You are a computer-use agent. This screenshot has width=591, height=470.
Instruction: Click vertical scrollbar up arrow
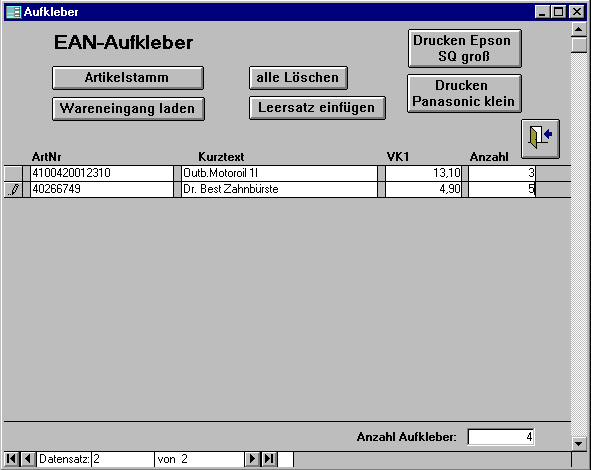(x=579, y=29)
